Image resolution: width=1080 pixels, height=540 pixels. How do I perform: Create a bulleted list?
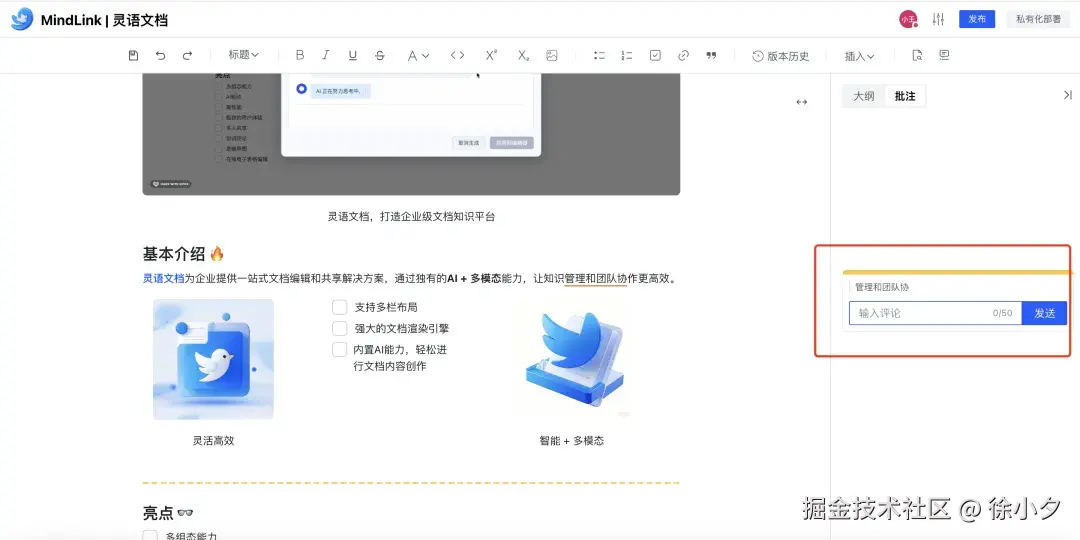[x=599, y=56]
